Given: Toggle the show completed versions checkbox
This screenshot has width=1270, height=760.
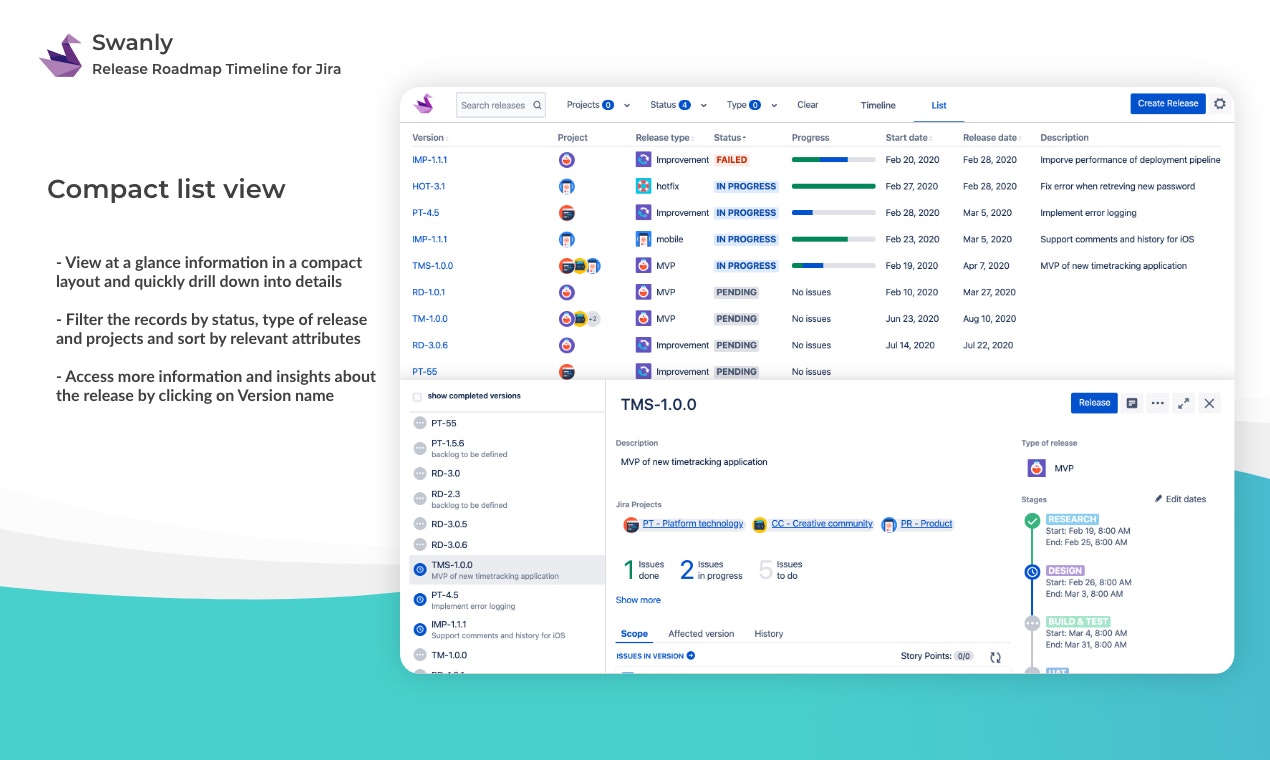Looking at the screenshot, I should pos(417,396).
